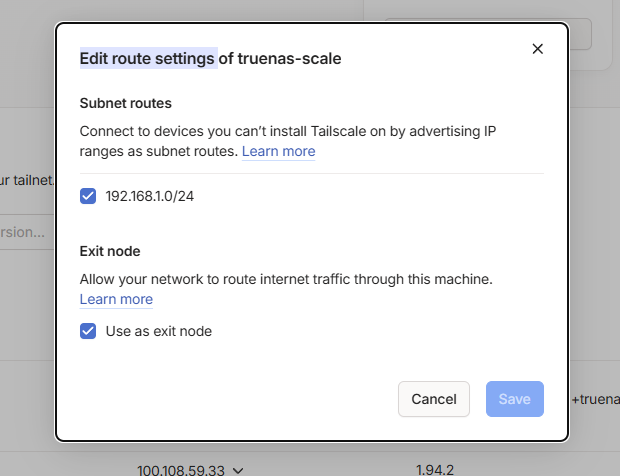The height and width of the screenshot is (476, 620).
Task: Click the Subnet routes section heading
Action: click(126, 103)
